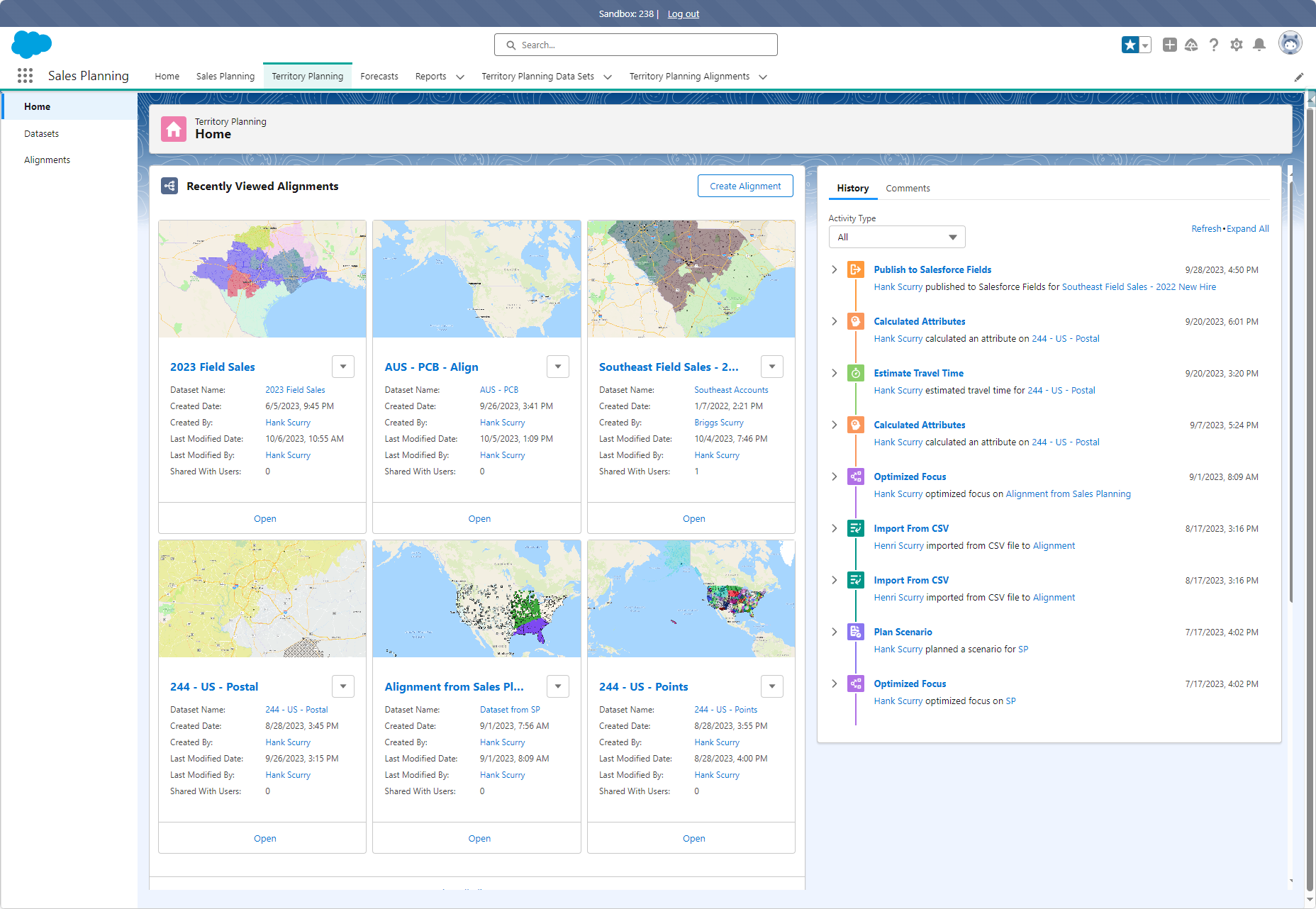1316x909 pixels.
Task: Open Global Actions plus icon
Action: [1170, 45]
